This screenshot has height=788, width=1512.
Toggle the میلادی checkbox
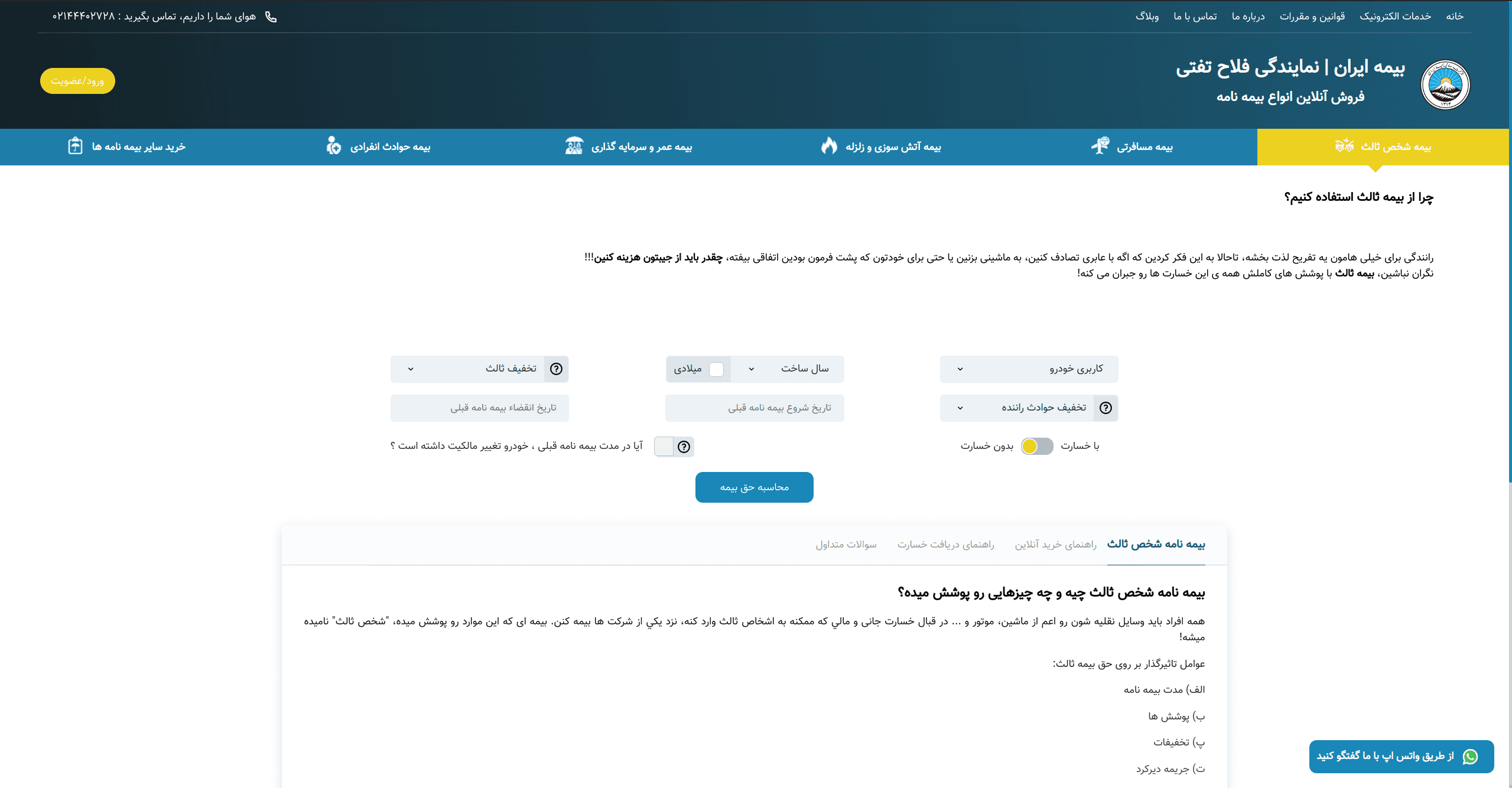716,369
